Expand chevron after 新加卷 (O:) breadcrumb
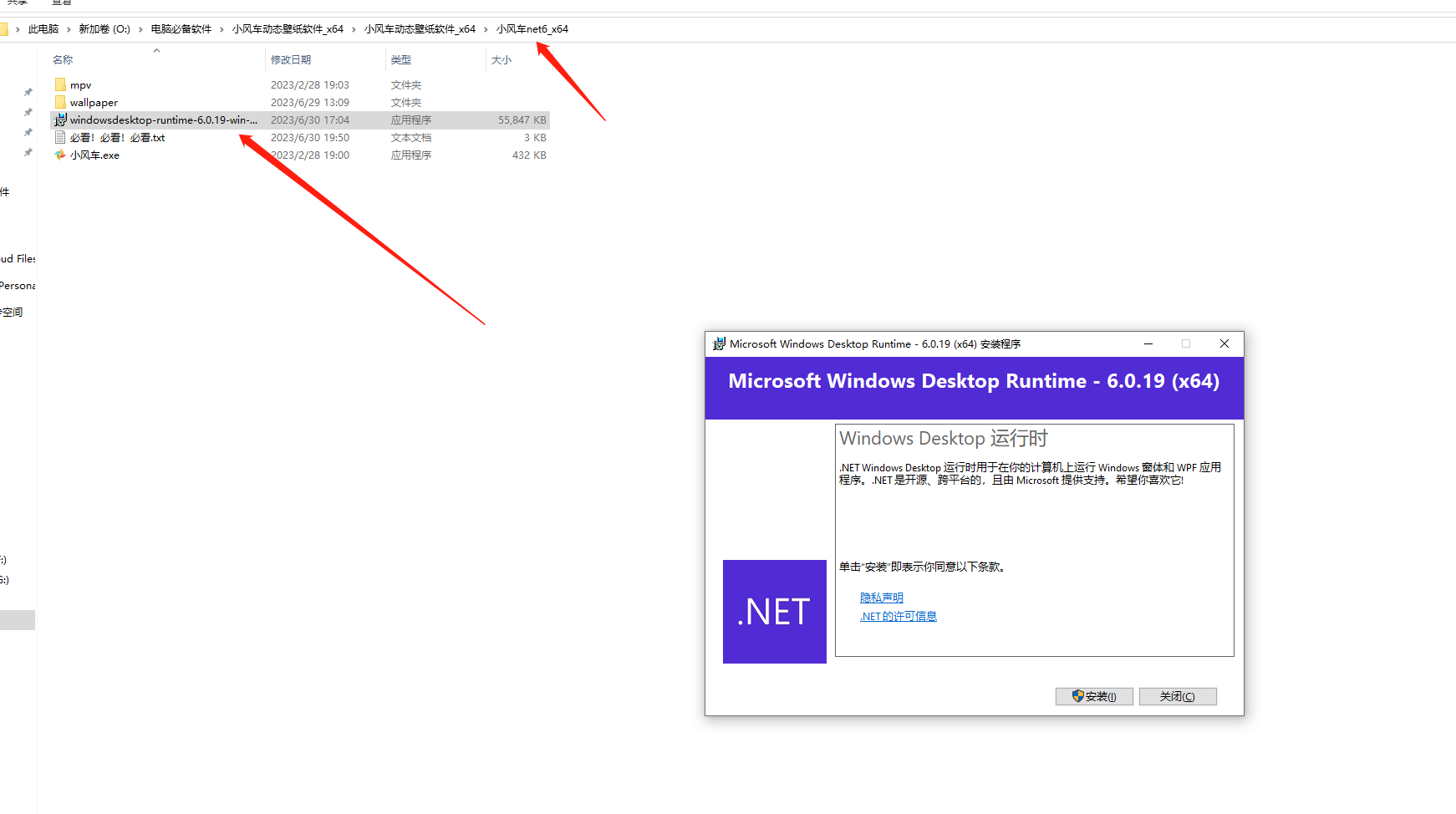The width and height of the screenshot is (1456, 814). coord(140,29)
